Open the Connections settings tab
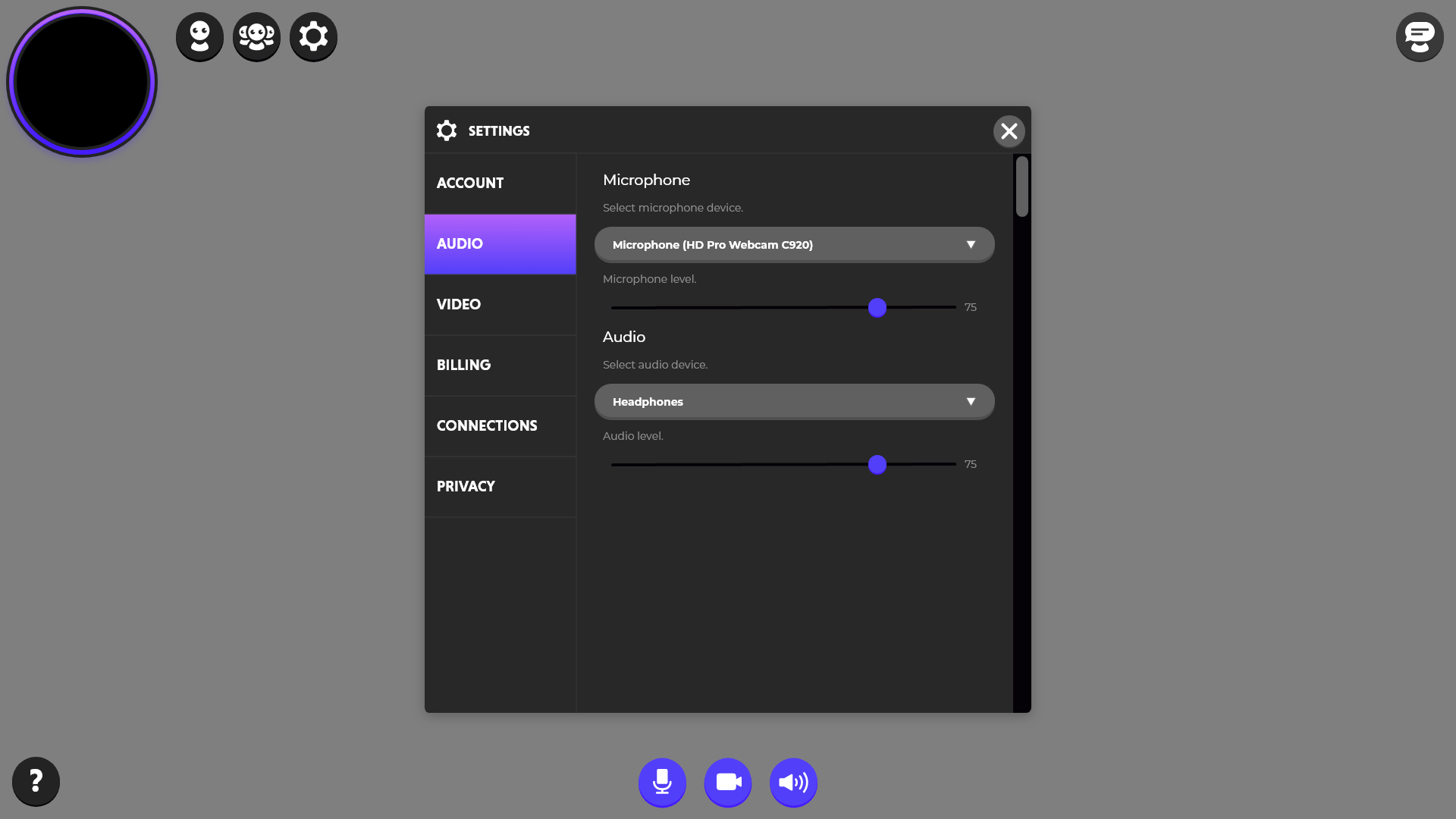The height and width of the screenshot is (819, 1456). 500,426
